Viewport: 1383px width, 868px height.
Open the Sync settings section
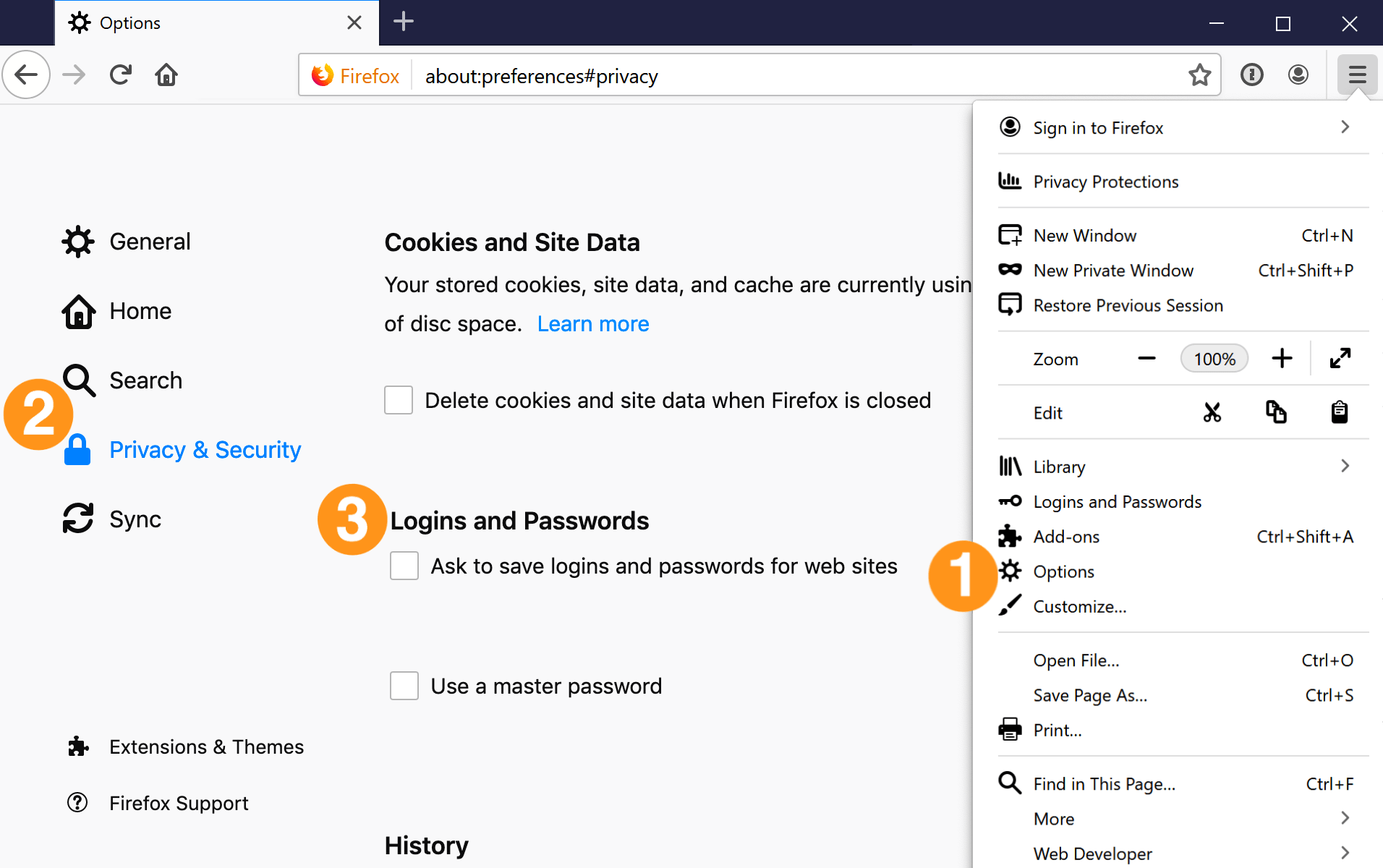(x=135, y=519)
